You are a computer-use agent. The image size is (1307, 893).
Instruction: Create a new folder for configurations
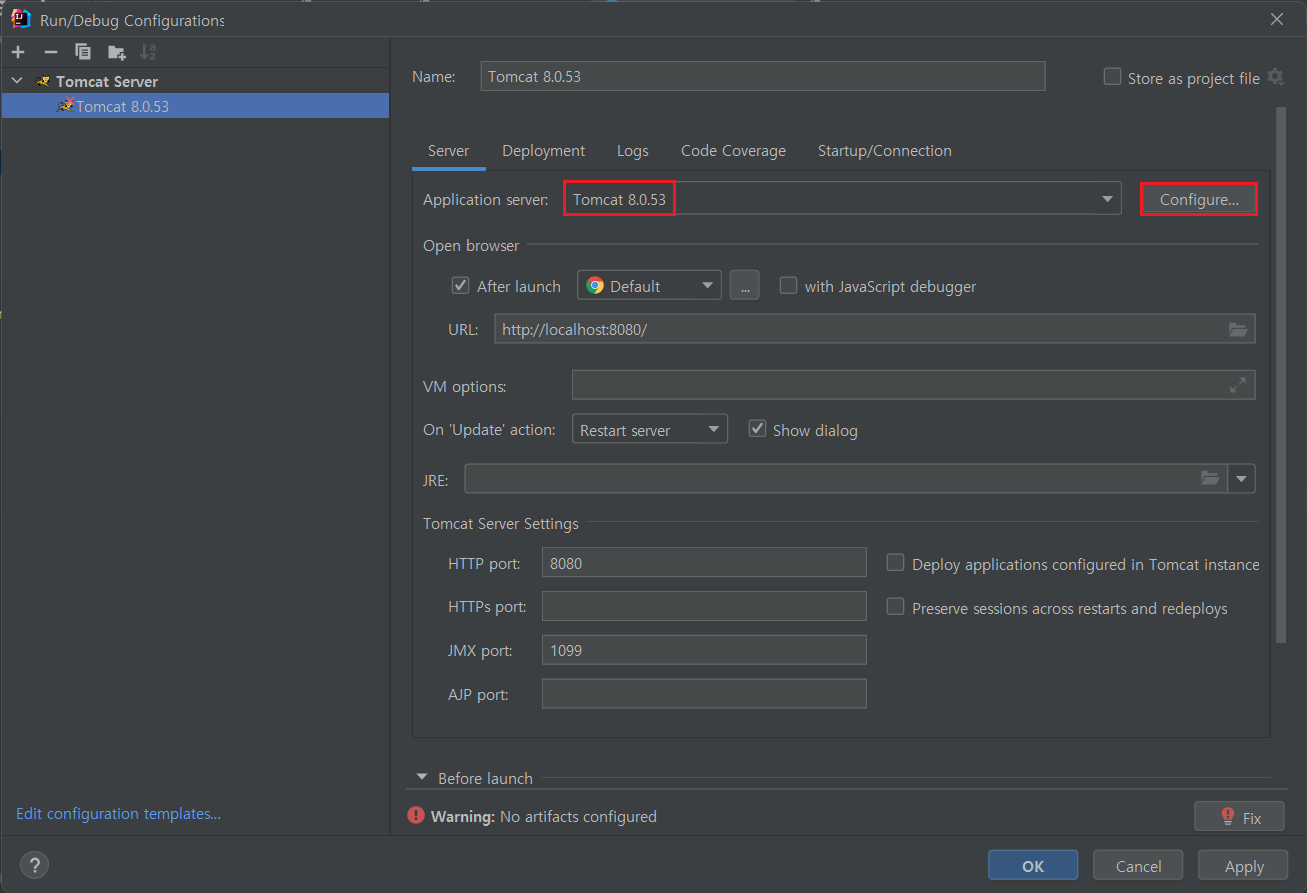coord(117,52)
